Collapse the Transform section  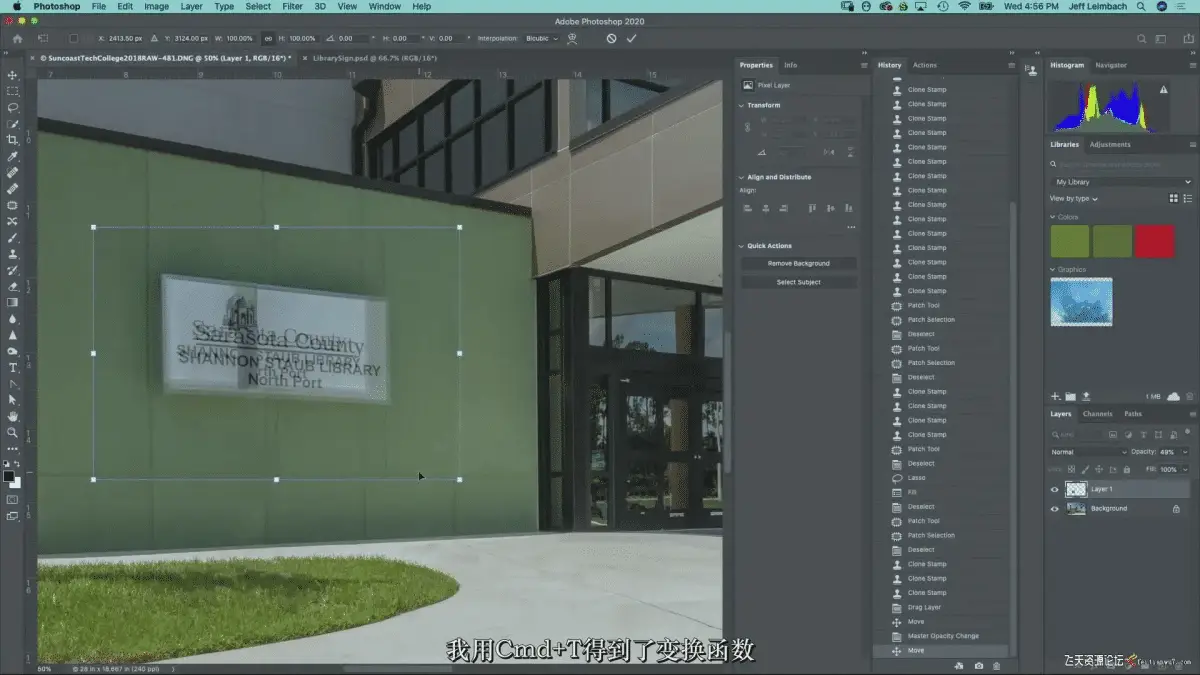[742, 105]
